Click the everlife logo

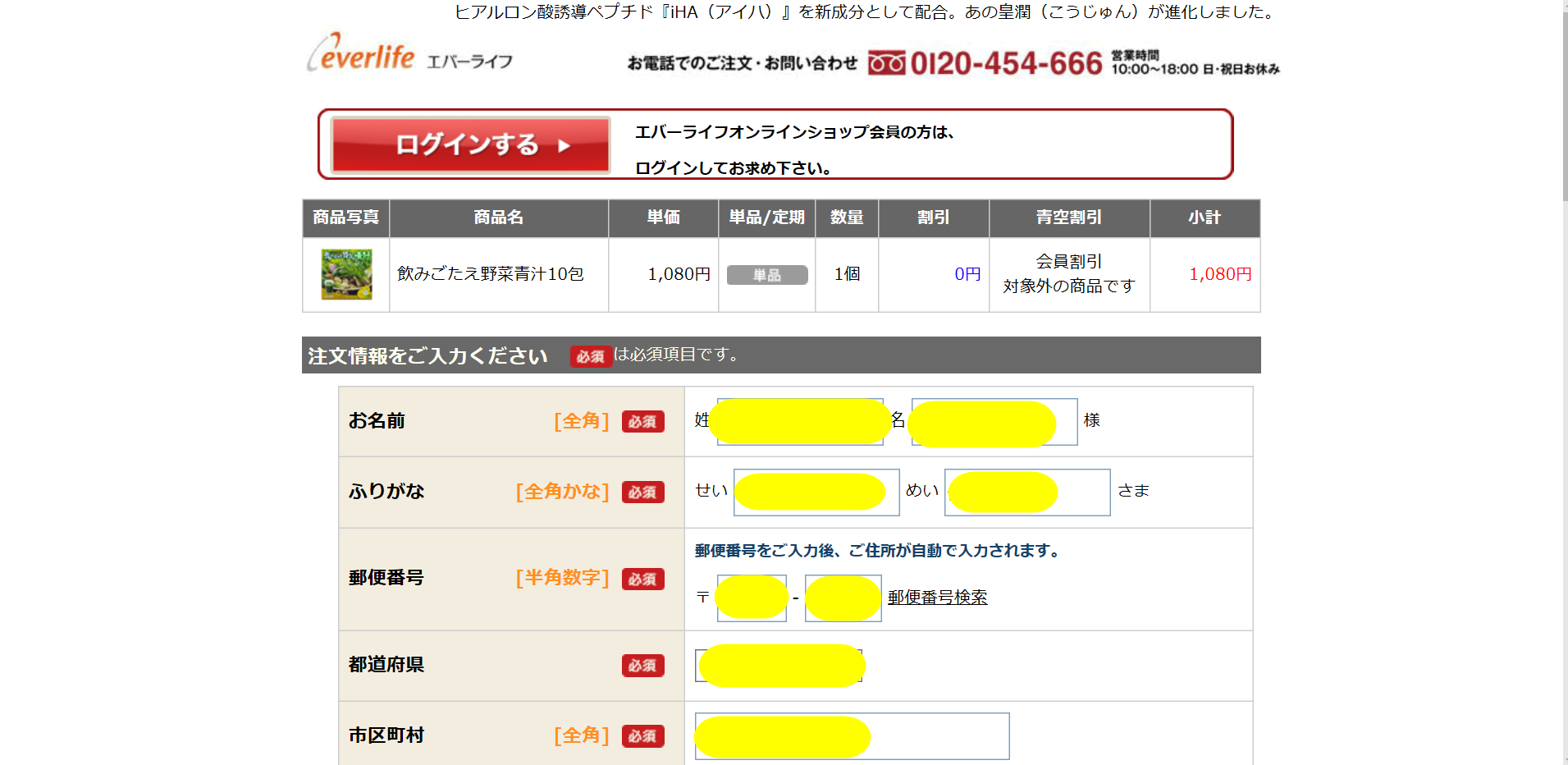tap(361, 53)
